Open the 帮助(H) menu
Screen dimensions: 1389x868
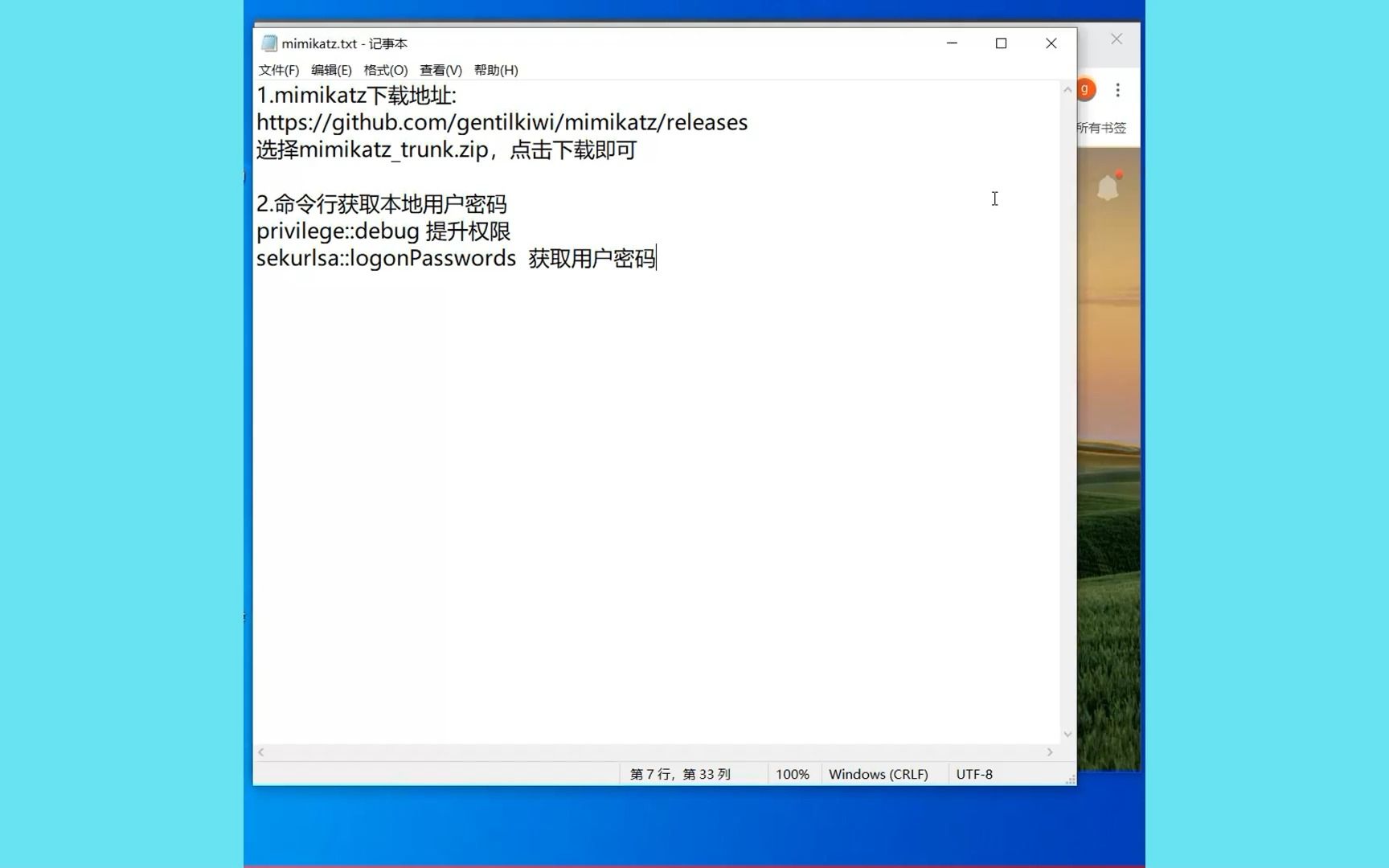(x=496, y=70)
